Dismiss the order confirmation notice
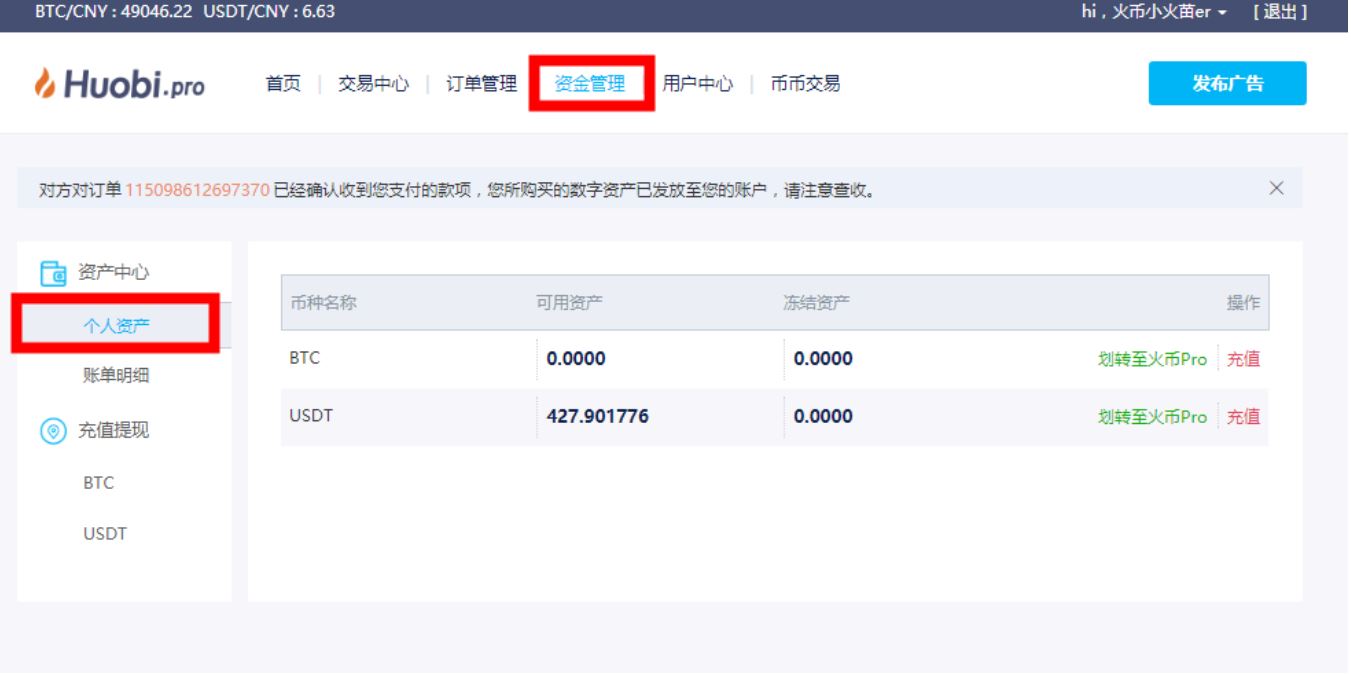 coord(1276,188)
